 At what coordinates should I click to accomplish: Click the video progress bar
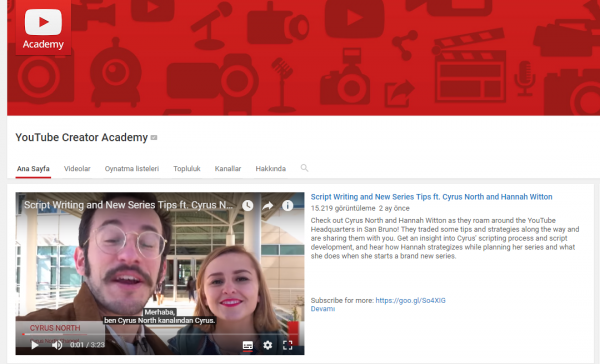pos(160,334)
